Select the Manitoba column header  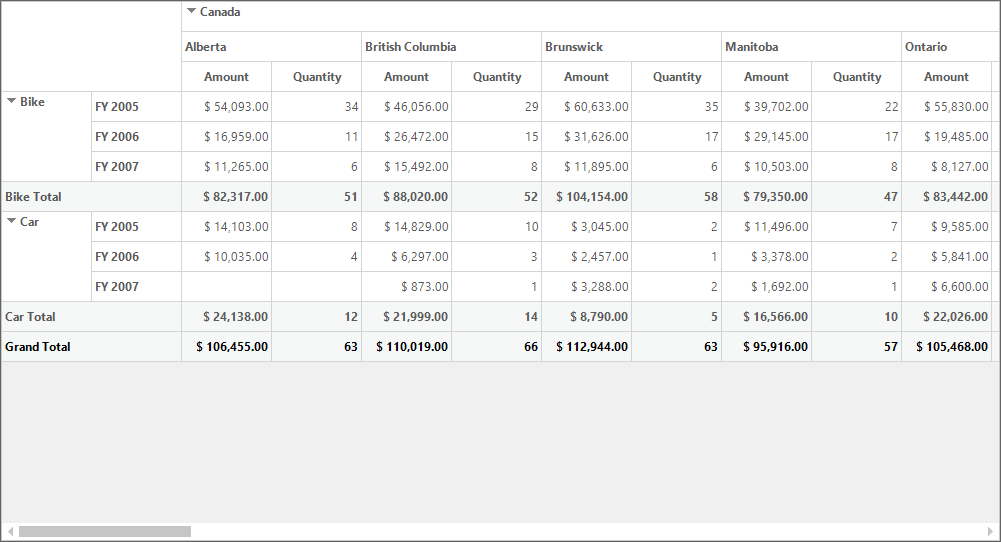(x=811, y=47)
